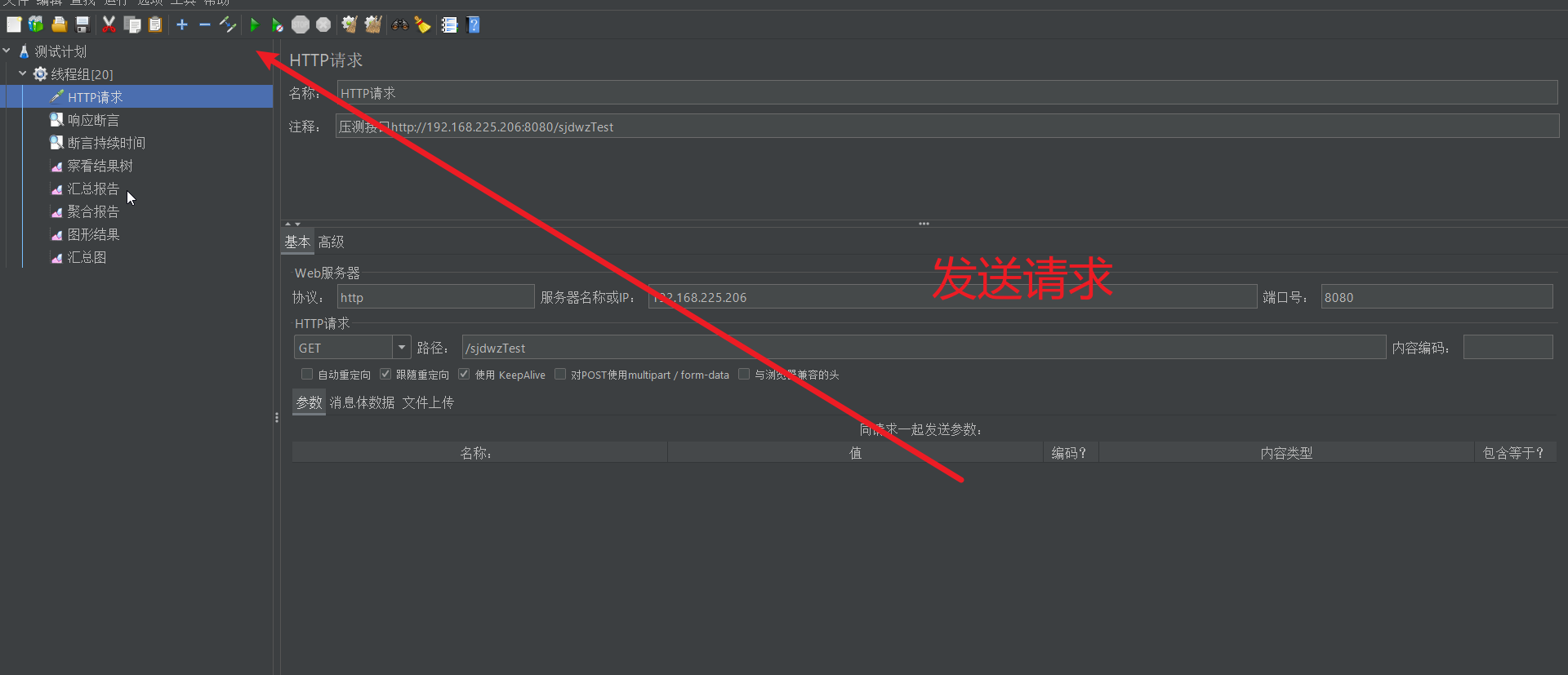Collapse the 线程组[20] node chevron
Image resolution: width=1568 pixels, height=675 pixels.
23,73
